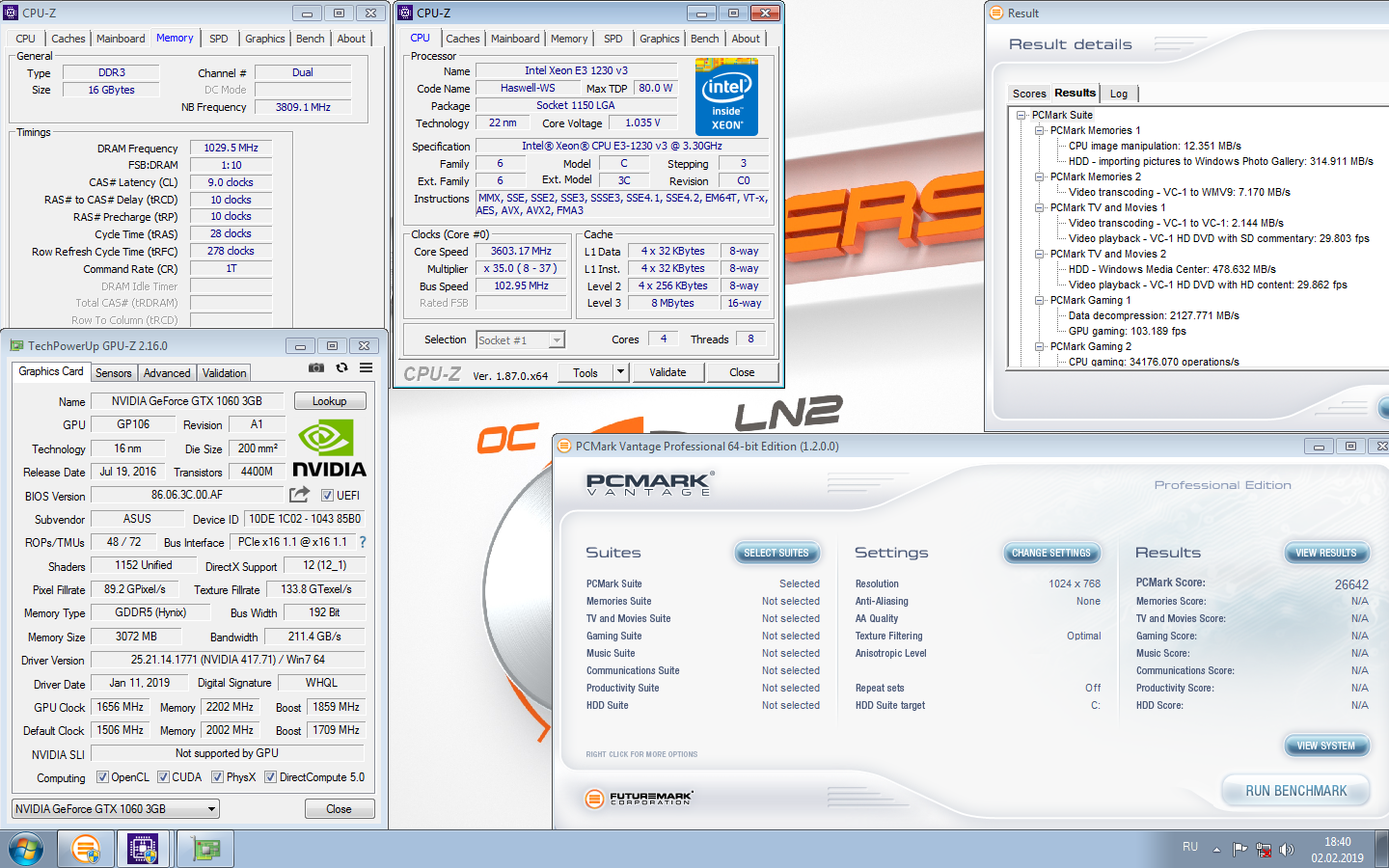Click the taskbar clock showing 18:40
Viewport: 1389px width, 868px height.
point(1337,850)
